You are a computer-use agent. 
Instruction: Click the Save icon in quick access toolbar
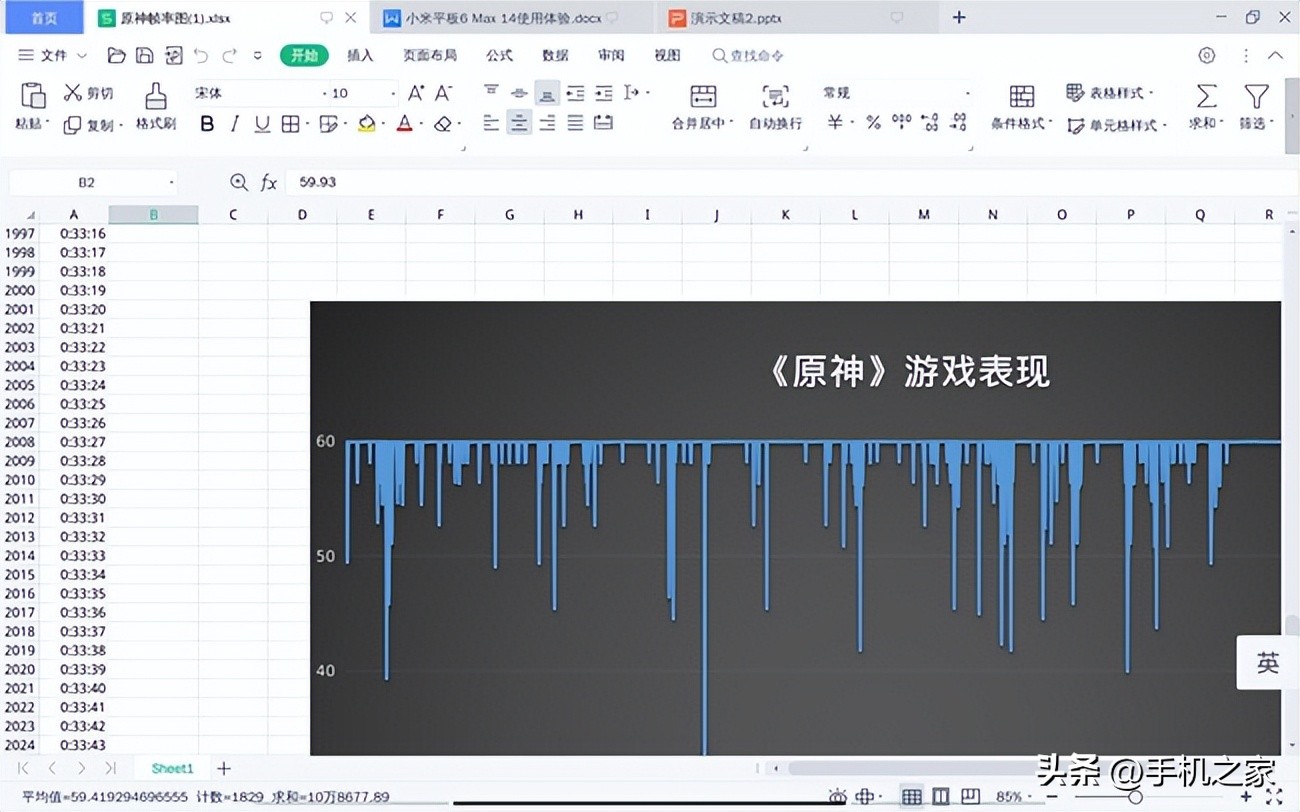click(144, 55)
